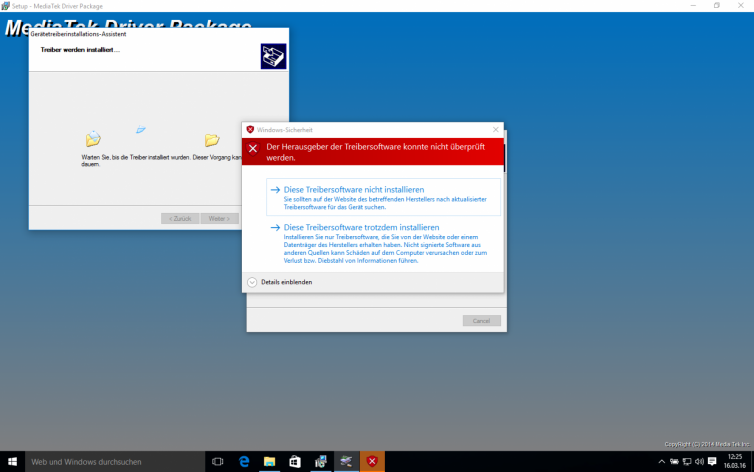Close the Windows-Sicherheit dialog
The height and width of the screenshot is (472, 754).
point(495,130)
